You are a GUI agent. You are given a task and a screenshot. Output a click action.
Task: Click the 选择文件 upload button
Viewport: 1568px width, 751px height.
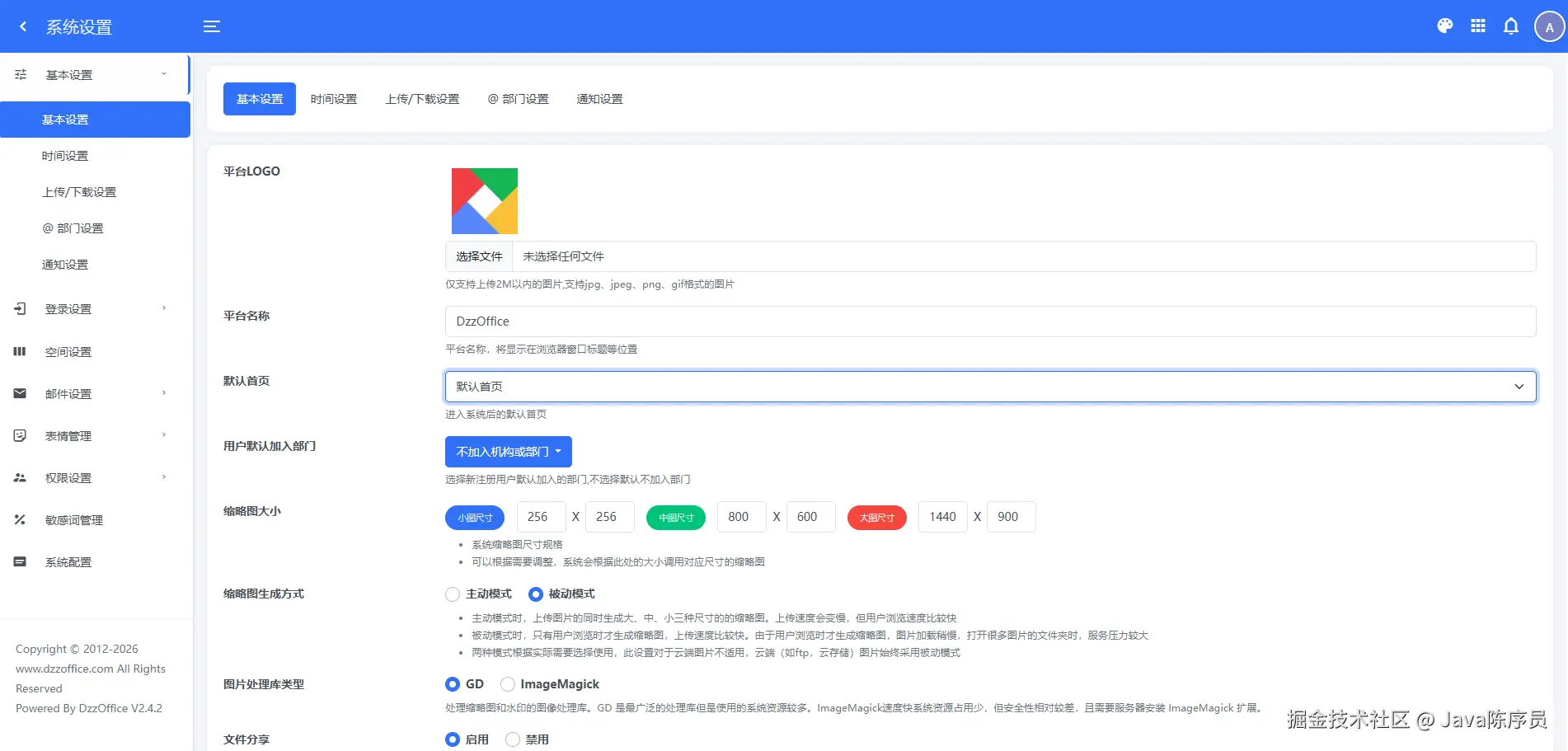479,256
